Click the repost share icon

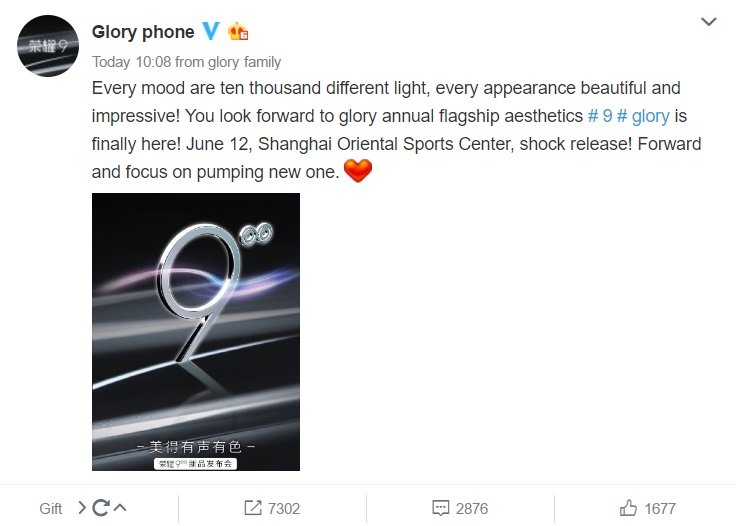point(253,508)
